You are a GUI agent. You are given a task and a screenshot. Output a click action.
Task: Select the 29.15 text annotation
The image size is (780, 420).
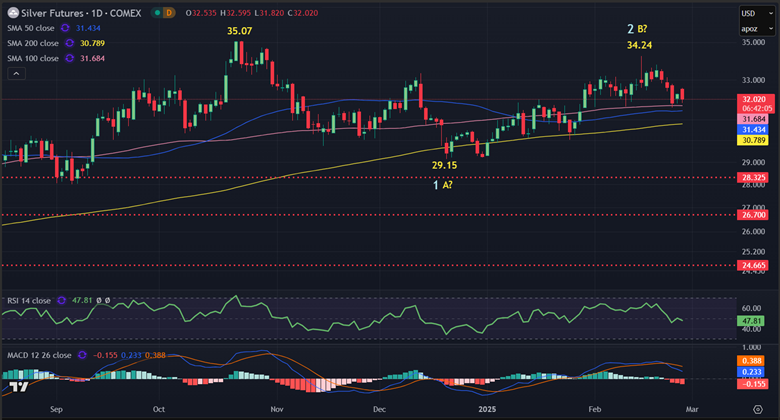point(444,165)
